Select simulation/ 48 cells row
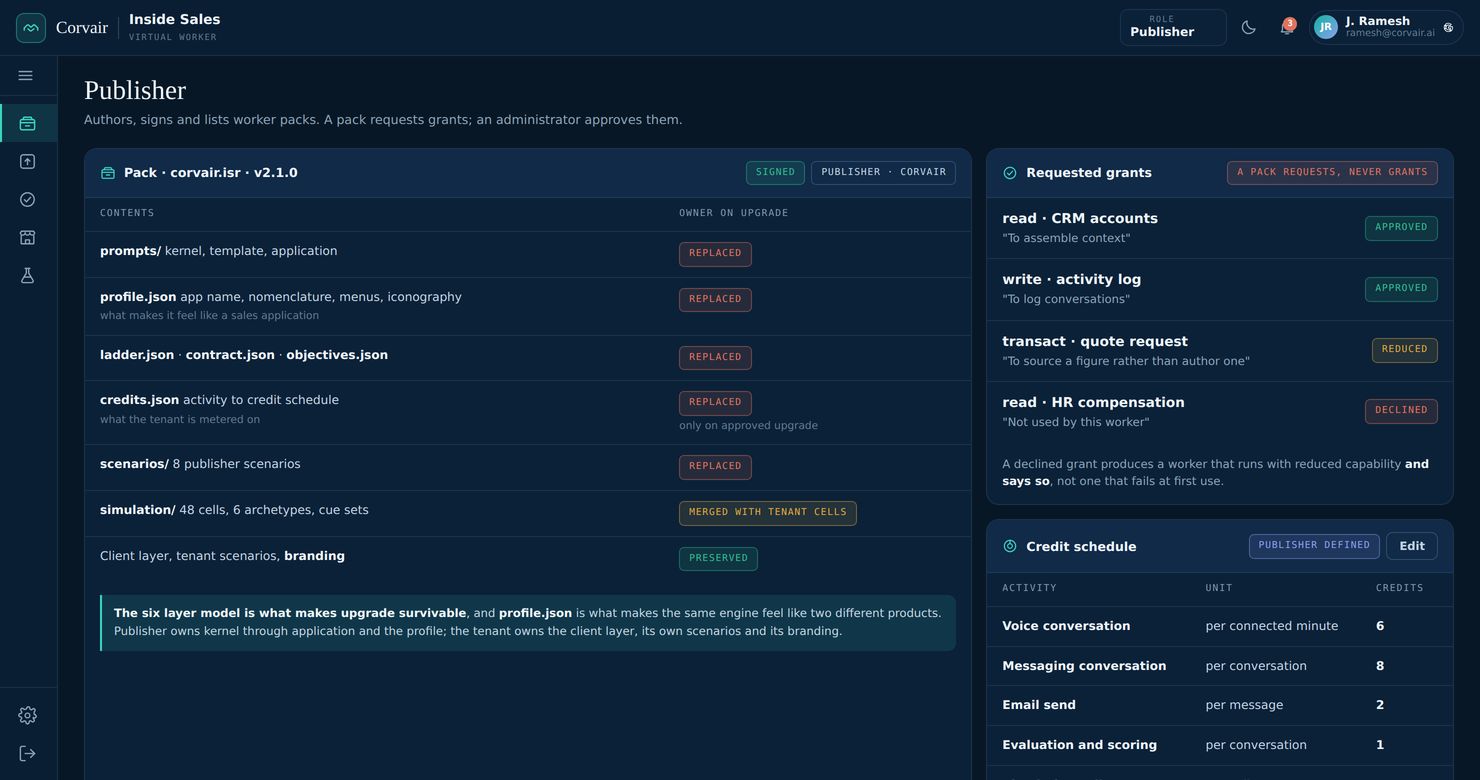This screenshot has height=780, width=1480. click(528, 513)
